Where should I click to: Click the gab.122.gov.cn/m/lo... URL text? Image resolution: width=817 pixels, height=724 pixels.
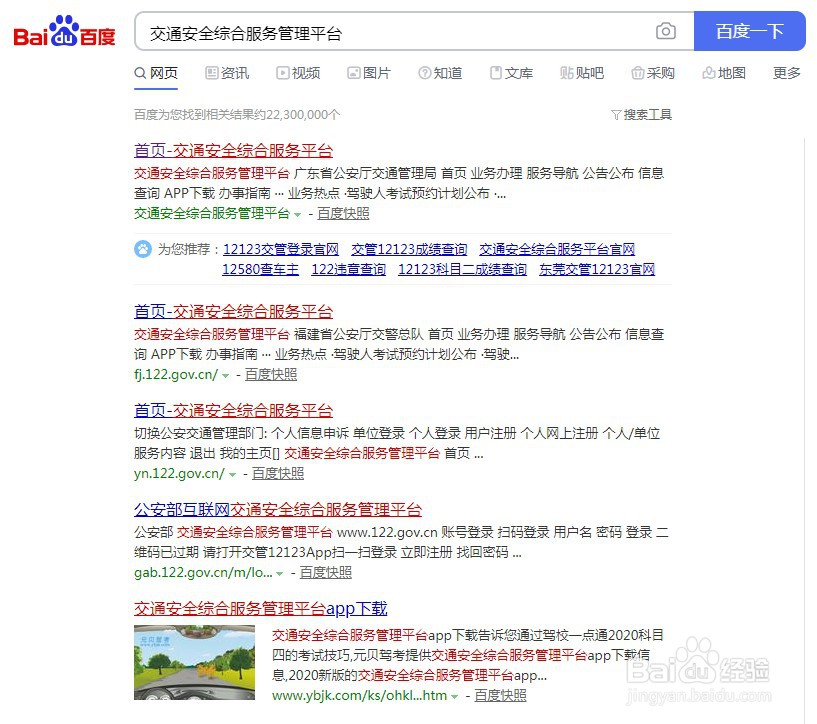[x=203, y=572]
